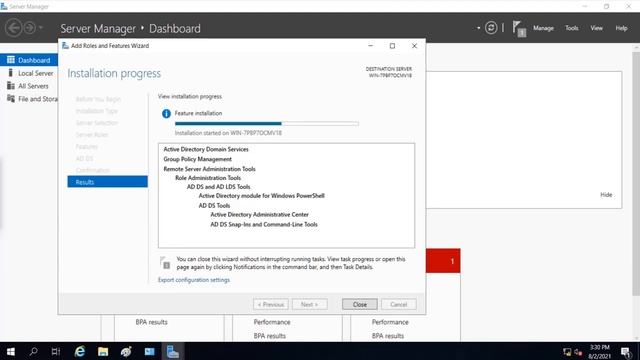Open BPA results in the middle tile
Image resolution: width=640 pixels, height=360 pixels.
[269, 336]
